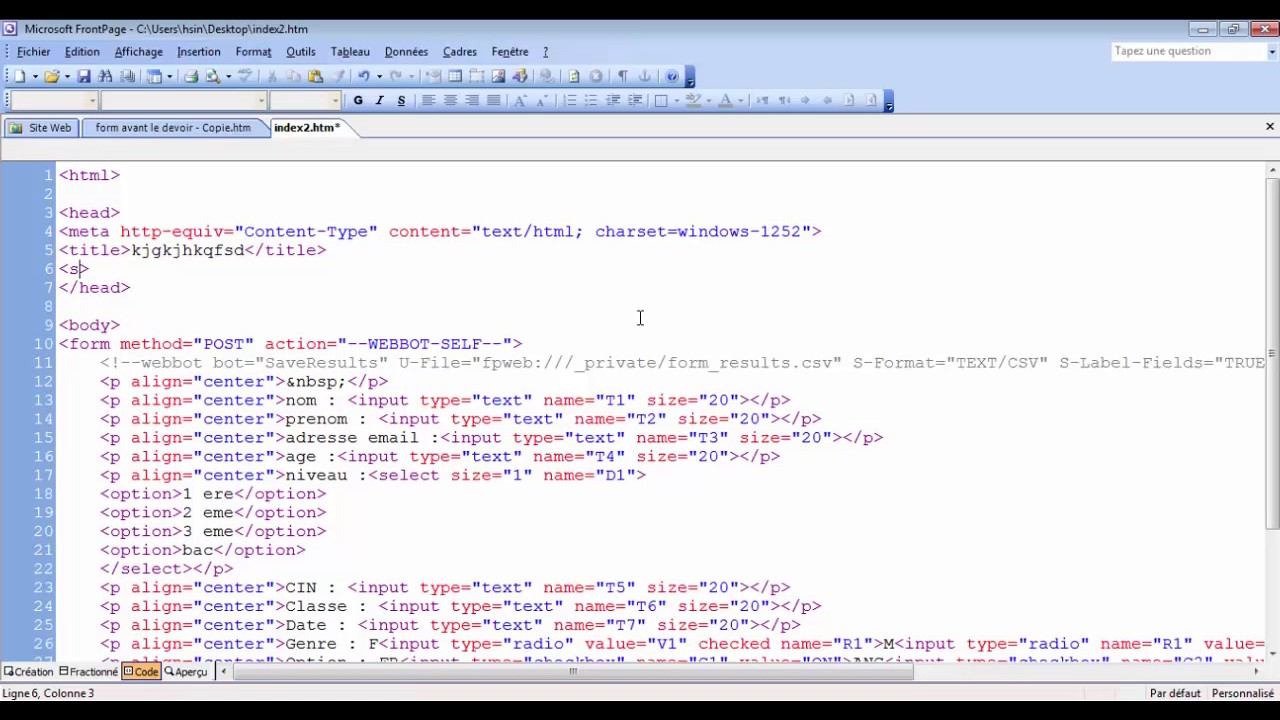Screen dimensions: 1280x720
Task: Click the Insert table icon
Action: click(455, 76)
